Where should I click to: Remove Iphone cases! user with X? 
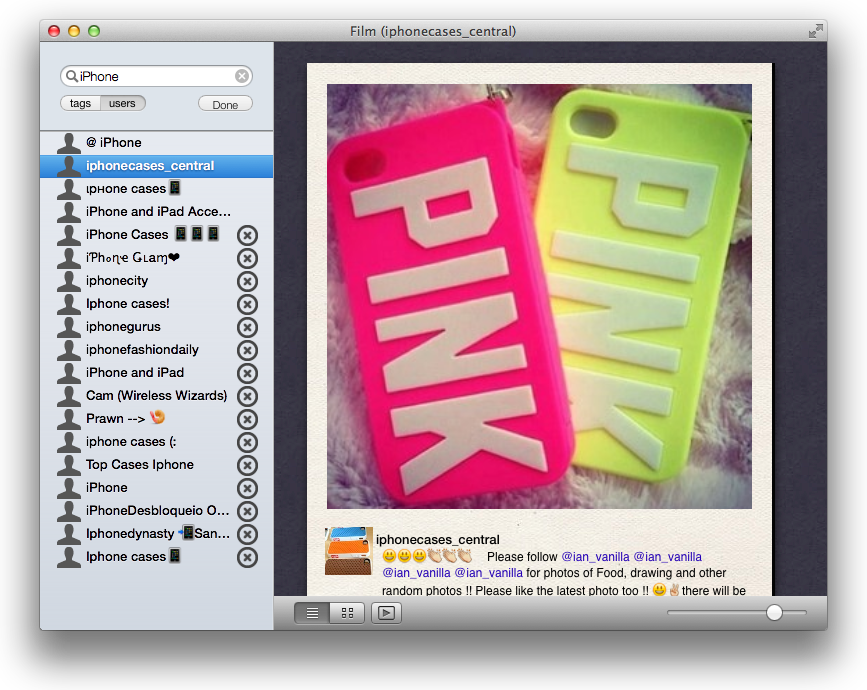tap(247, 304)
